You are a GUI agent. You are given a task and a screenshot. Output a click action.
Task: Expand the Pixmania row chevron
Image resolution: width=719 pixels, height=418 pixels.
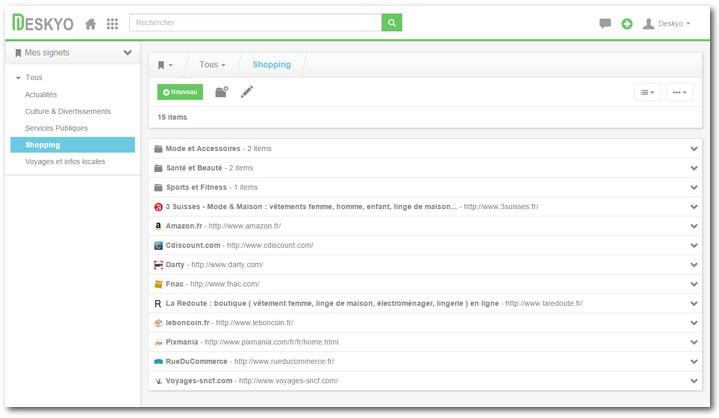click(x=694, y=342)
